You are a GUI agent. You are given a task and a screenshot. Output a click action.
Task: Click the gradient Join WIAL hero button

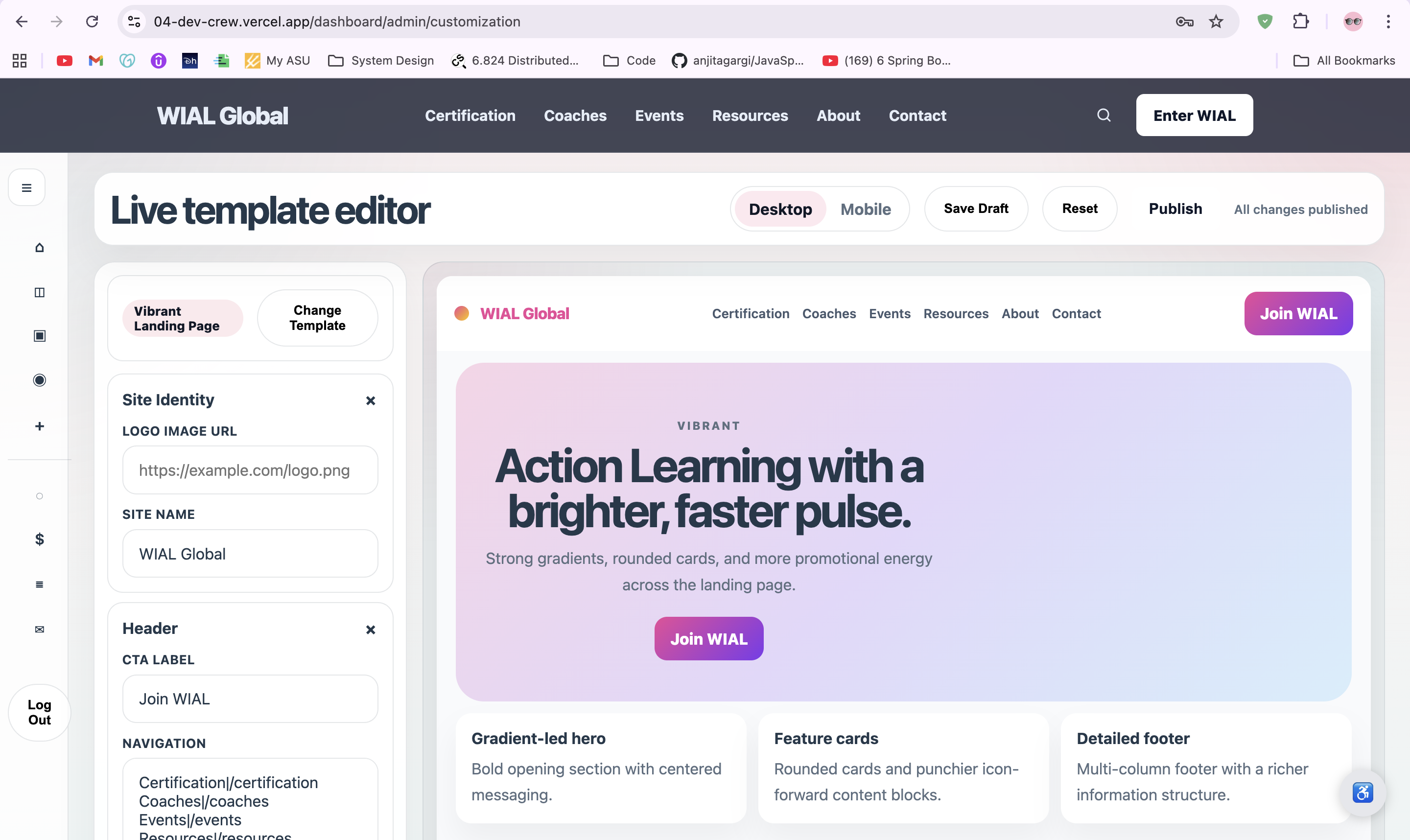[709, 638]
